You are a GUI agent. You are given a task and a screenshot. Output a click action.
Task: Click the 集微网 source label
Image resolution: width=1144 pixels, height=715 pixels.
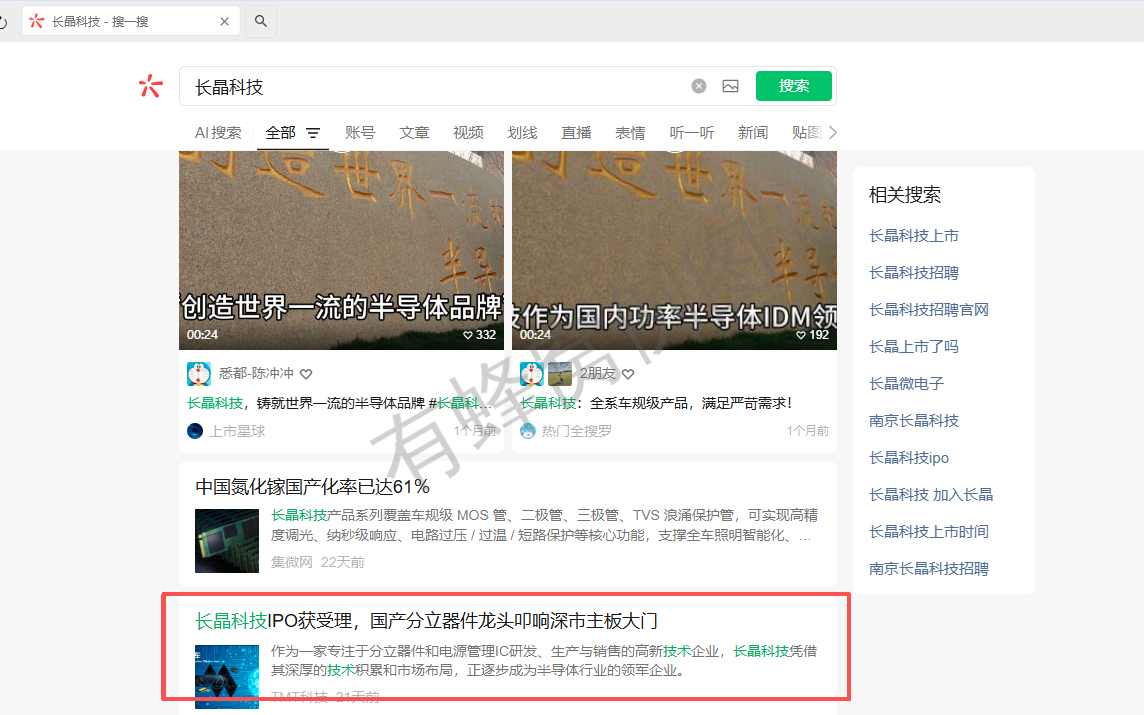292,562
